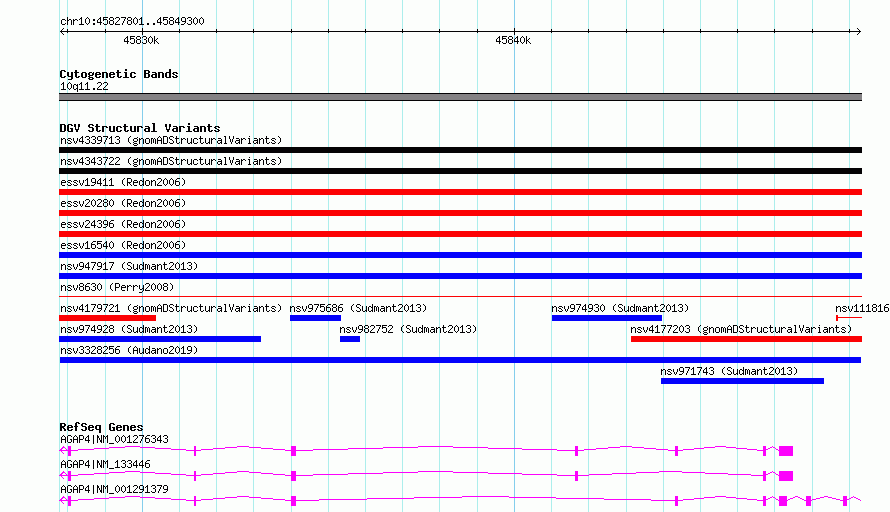Select the small blue nsv982752 bar
This screenshot has width=890, height=512.
click(x=350, y=339)
